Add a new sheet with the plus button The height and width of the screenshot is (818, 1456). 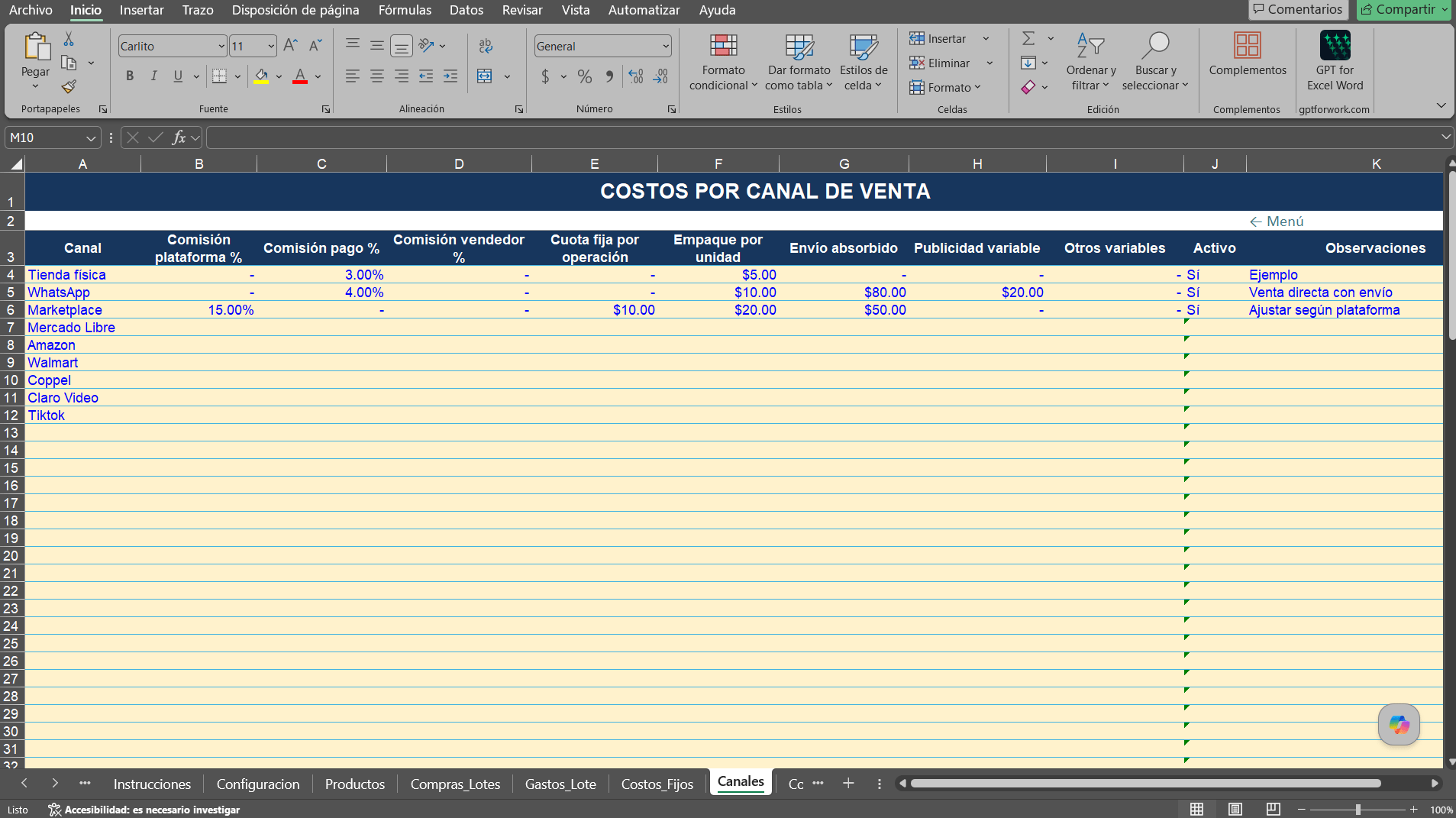click(848, 784)
